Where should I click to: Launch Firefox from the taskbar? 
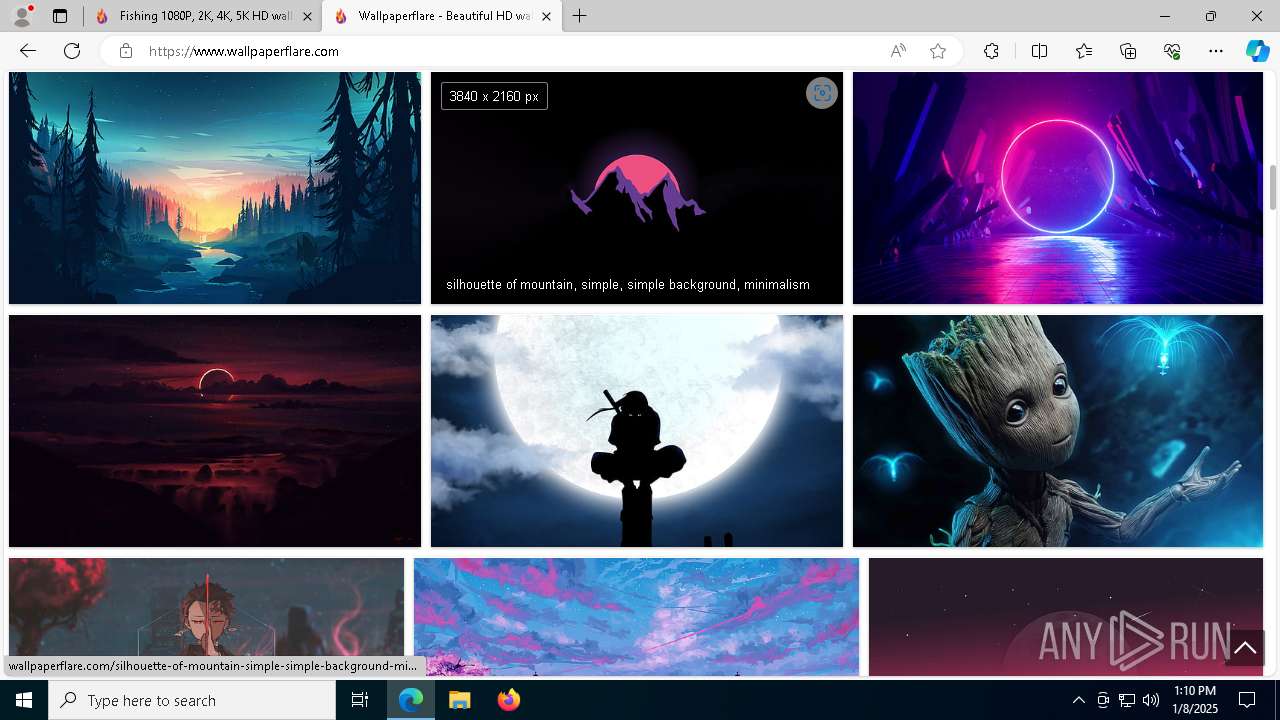508,700
